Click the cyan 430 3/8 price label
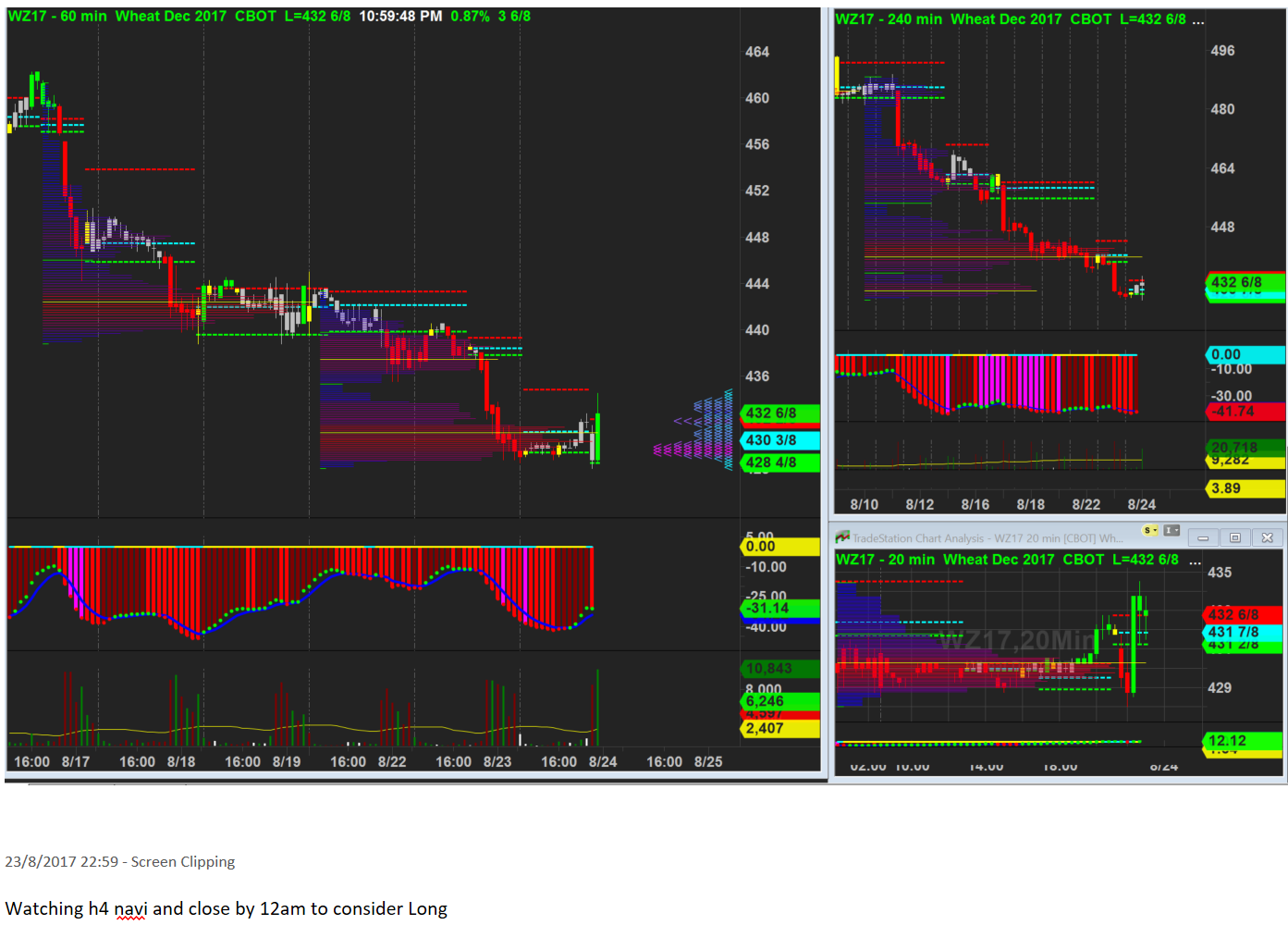Viewport: 1288px width, 925px height. click(x=780, y=440)
